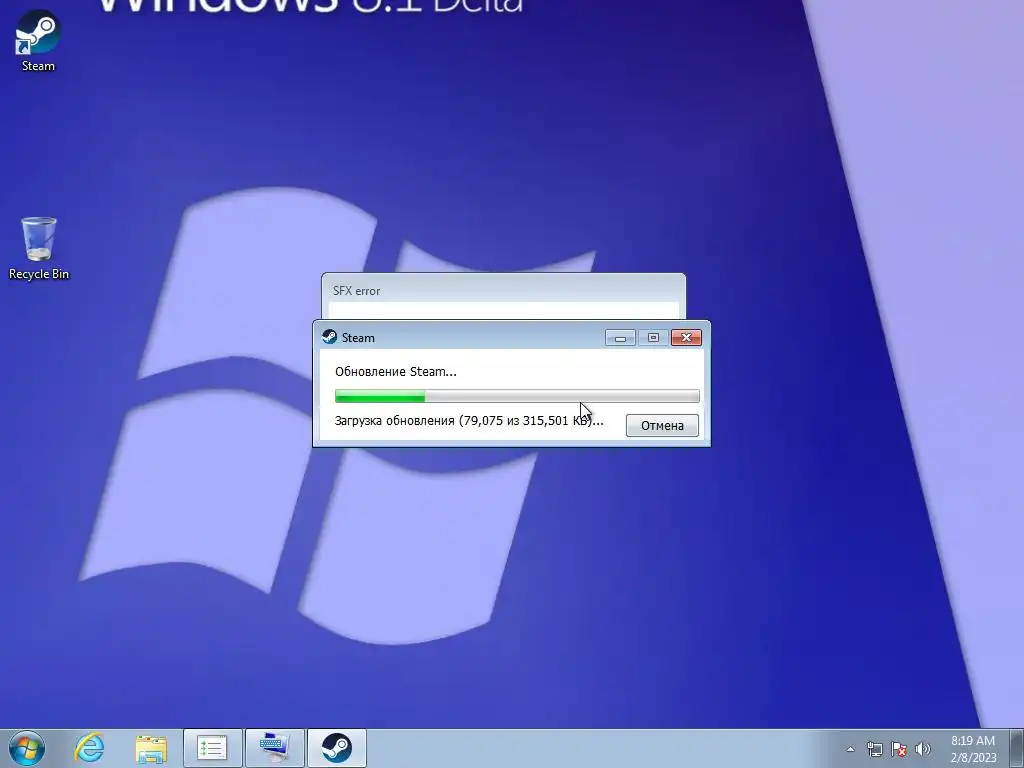The height and width of the screenshot is (768, 1024).
Task: Bring the SFX error window to front
Action: tap(503, 291)
